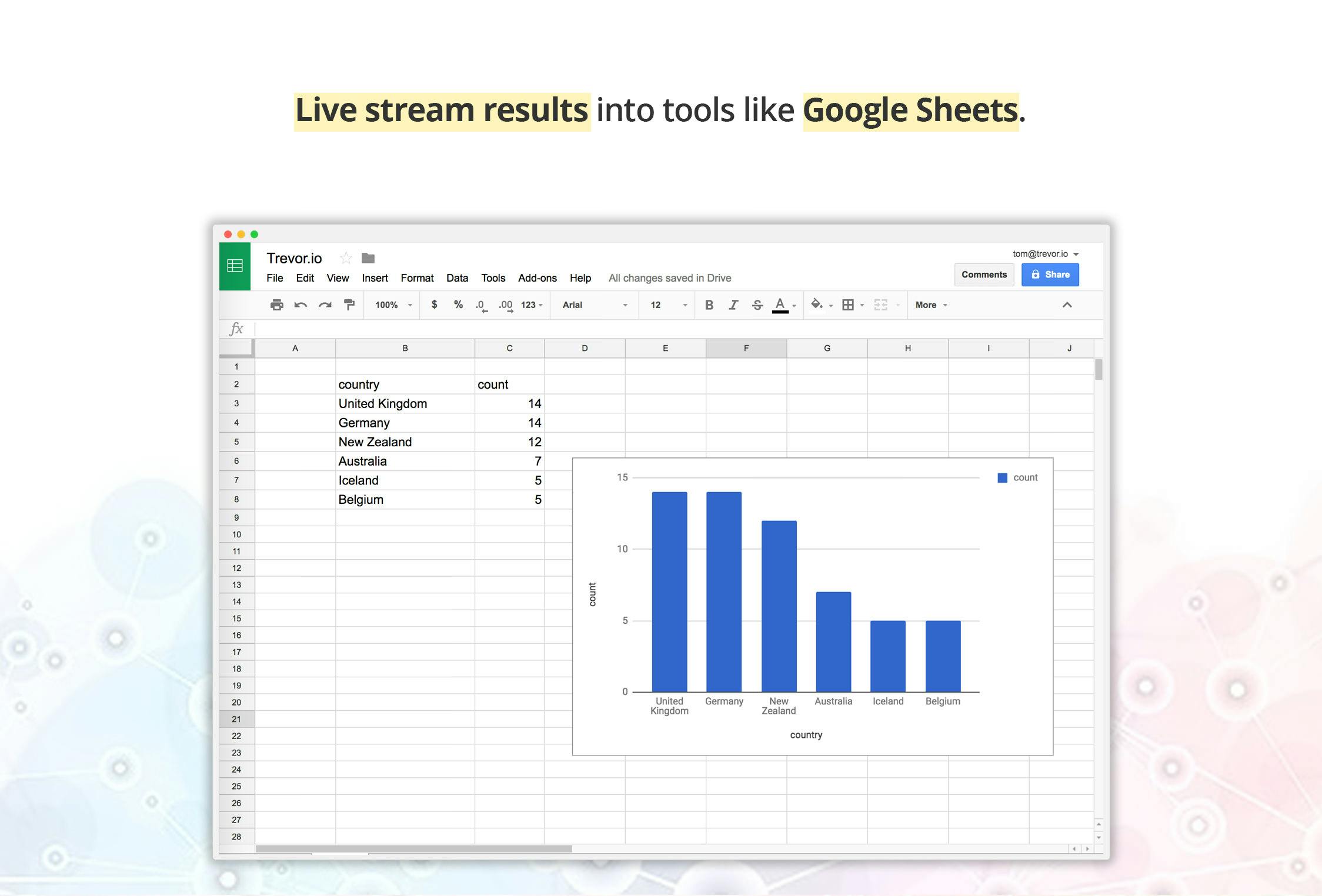Open the move to folder icon
Image resolution: width=1322 pixels, height=896 pixels.
[x=368, y=258]
